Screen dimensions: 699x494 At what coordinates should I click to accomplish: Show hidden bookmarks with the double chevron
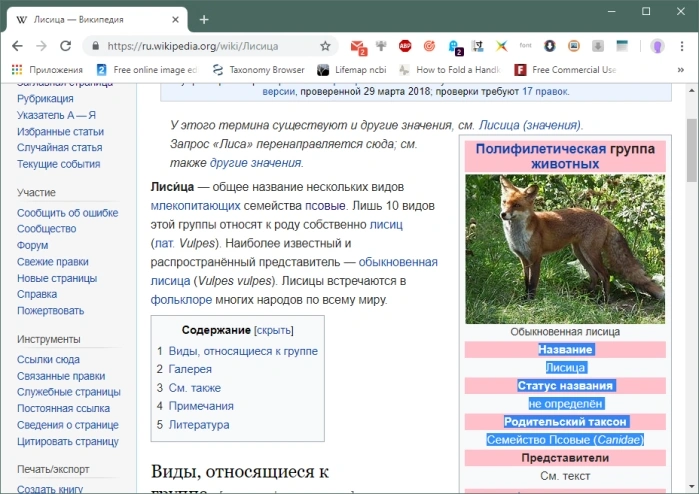[681, 70]
